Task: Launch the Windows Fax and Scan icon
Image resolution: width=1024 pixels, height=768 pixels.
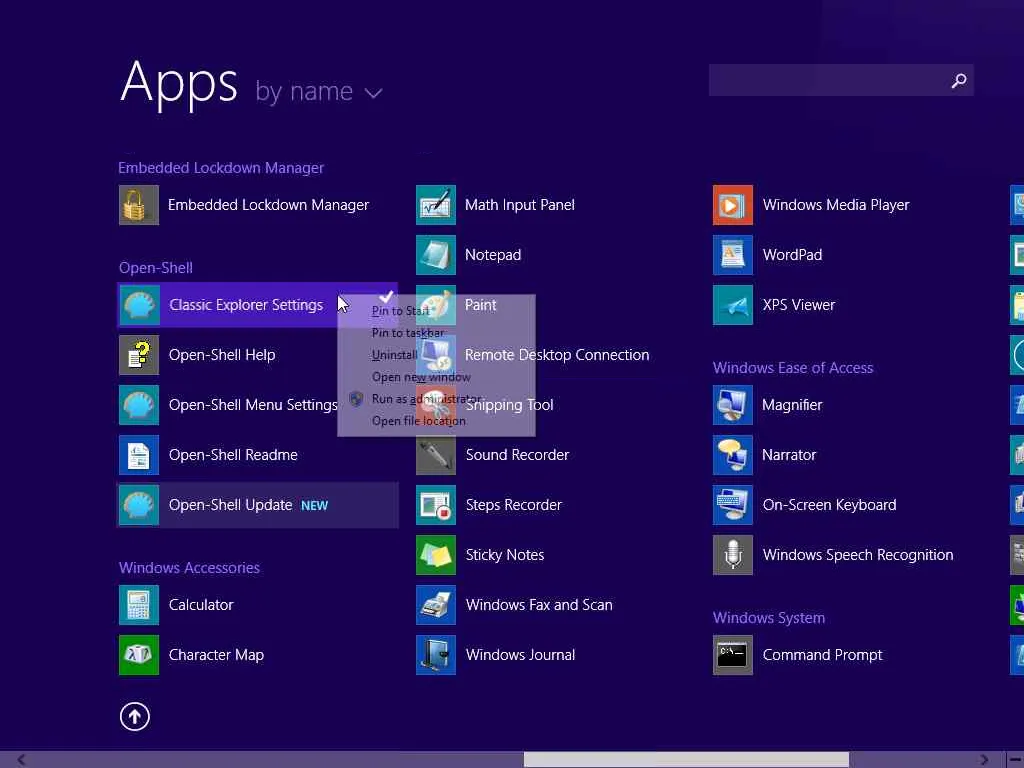Action: point(436,605)
